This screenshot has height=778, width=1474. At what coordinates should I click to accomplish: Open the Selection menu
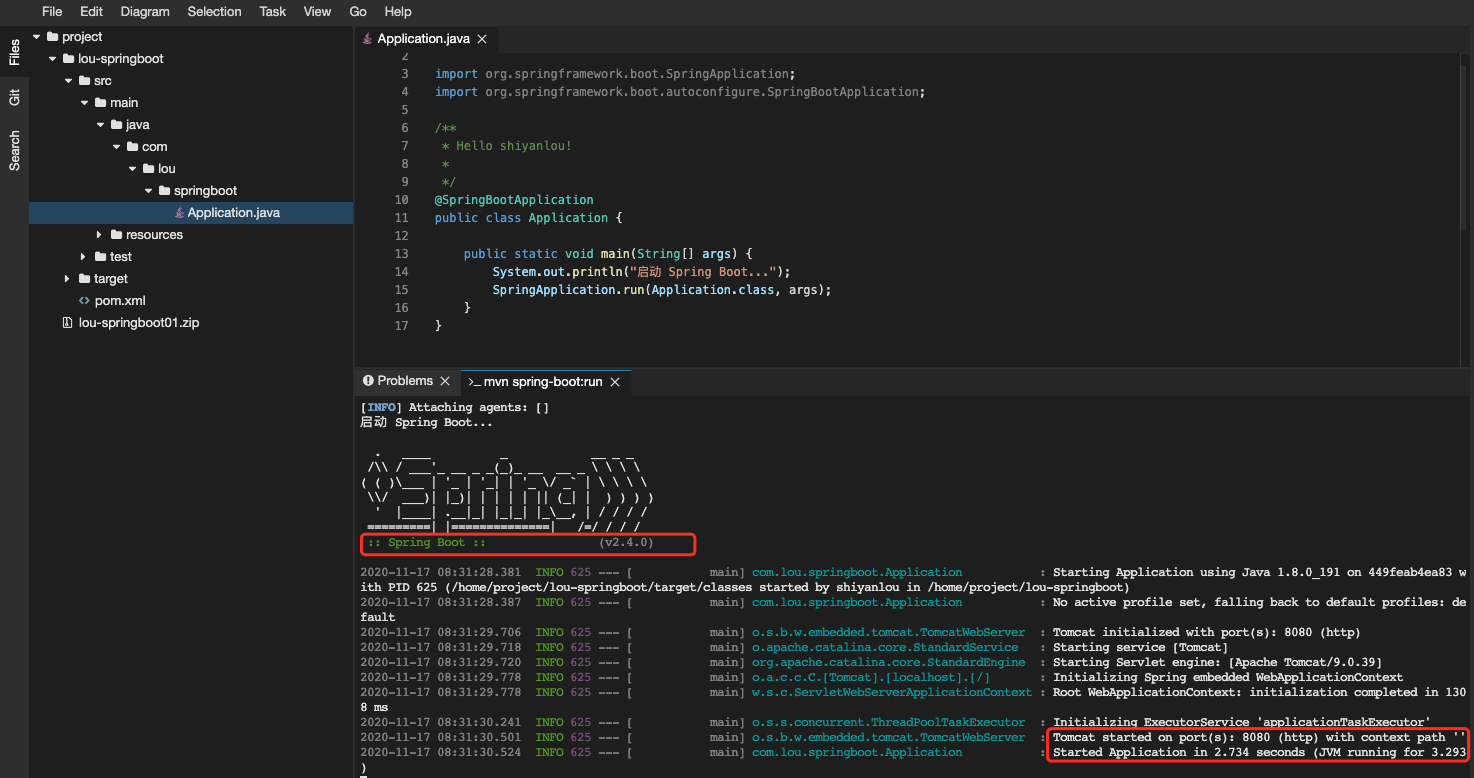point(214,12)
